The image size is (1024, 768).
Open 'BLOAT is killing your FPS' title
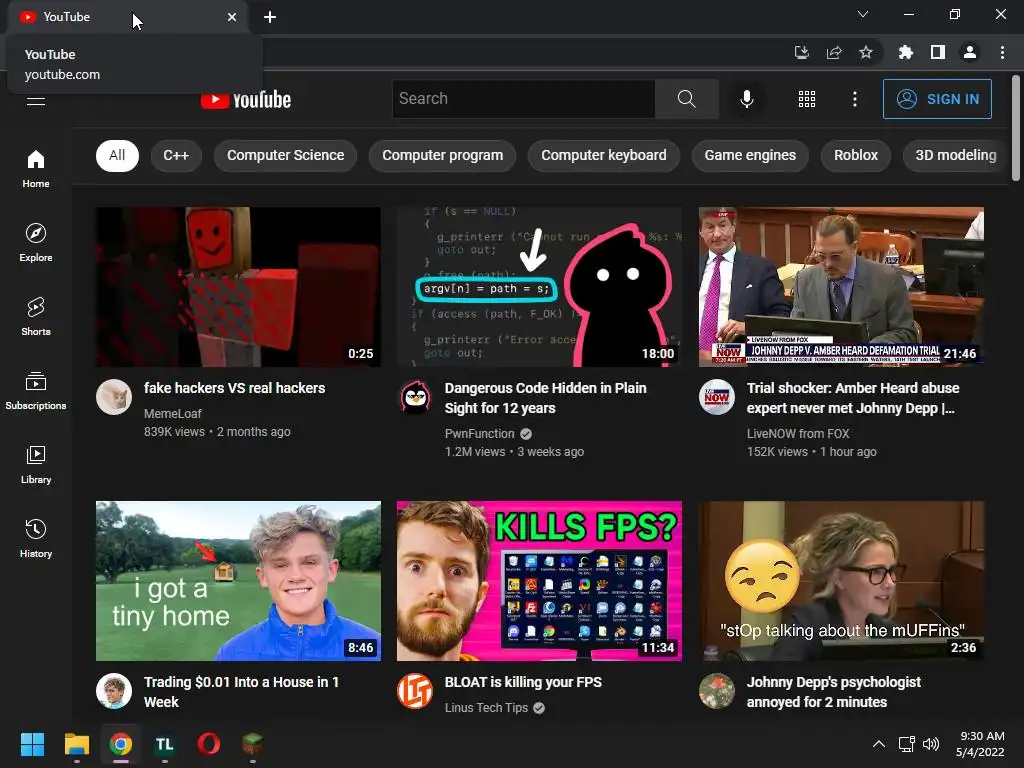523,682
